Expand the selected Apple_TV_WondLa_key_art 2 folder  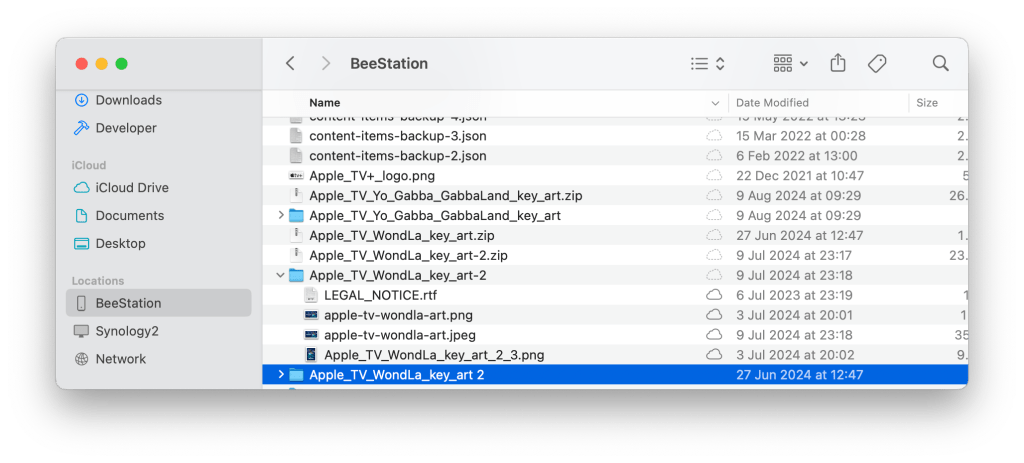pyautogui.click(x=281, y=375)
